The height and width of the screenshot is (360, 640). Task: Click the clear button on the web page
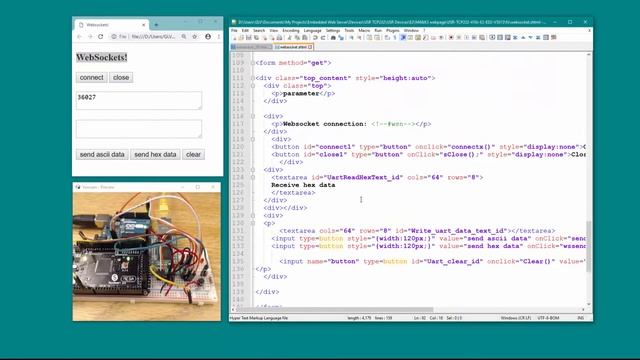click(x=193, y=155)
